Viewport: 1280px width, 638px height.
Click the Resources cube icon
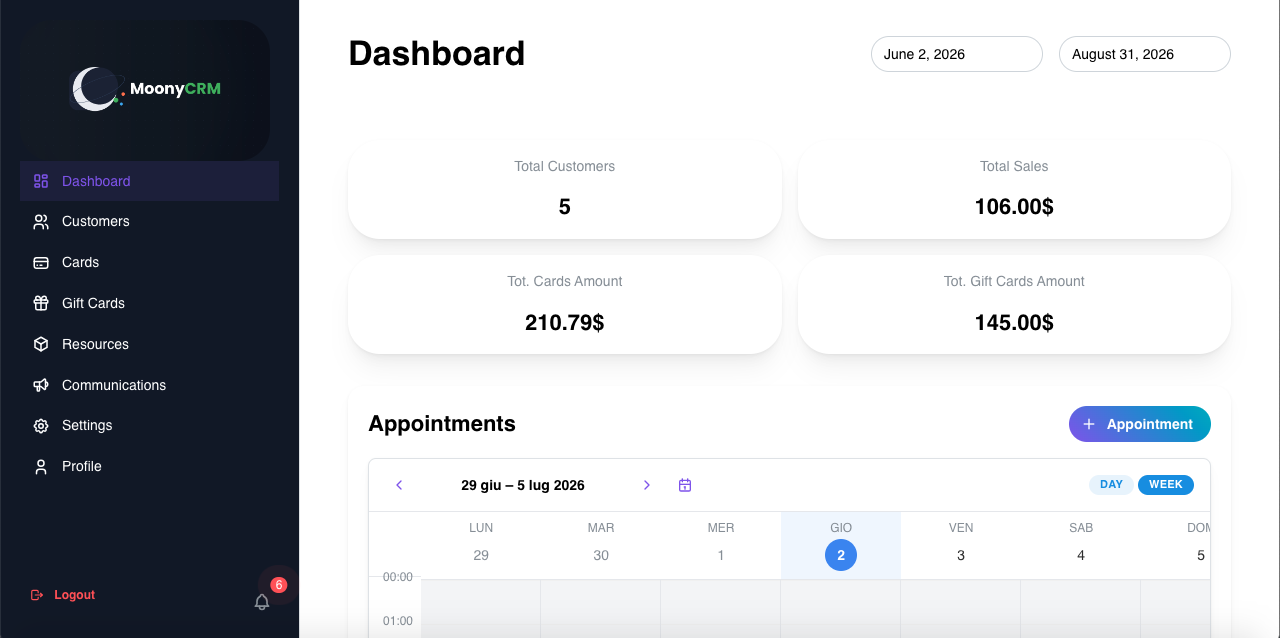[x=41, y=344]
